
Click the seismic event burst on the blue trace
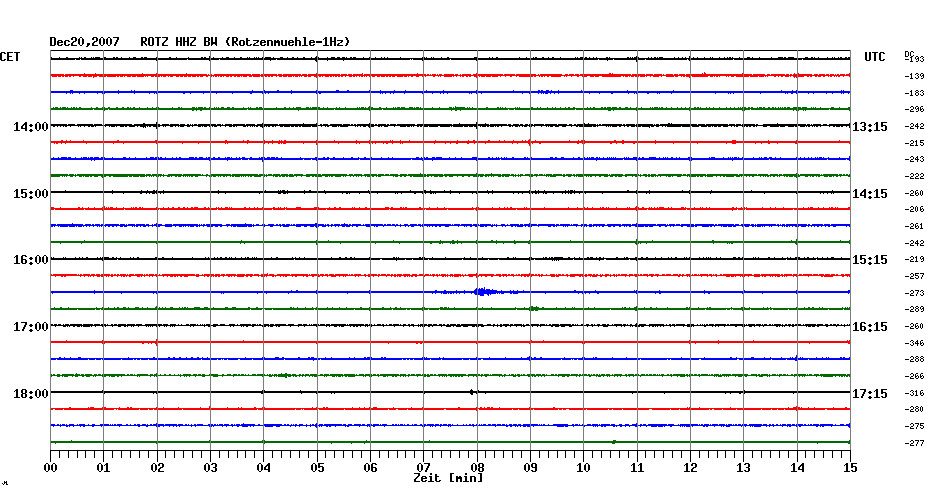click(485, 292)
